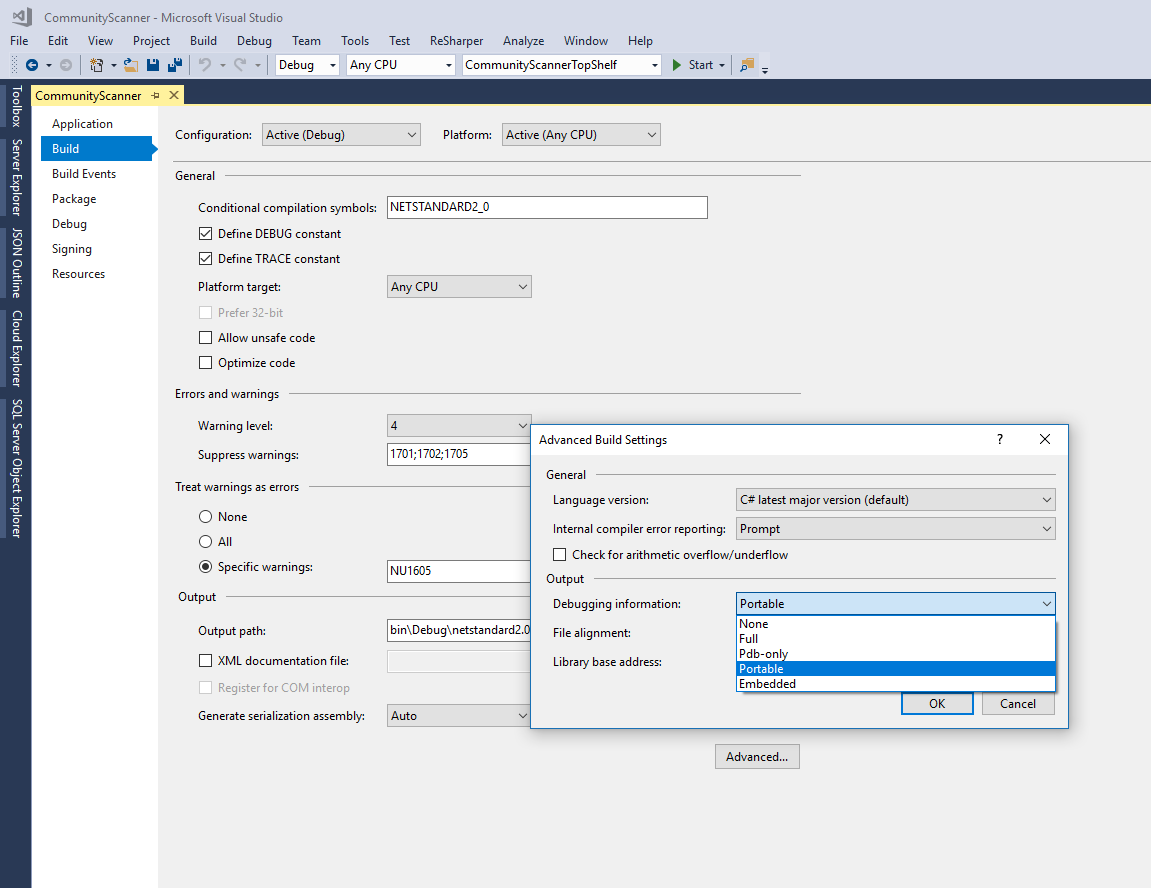Image resolution: width=1151 pixels, height=888 pixels.
Task: Click the Navigate Backward arrow icon
Action: point(32,65)
